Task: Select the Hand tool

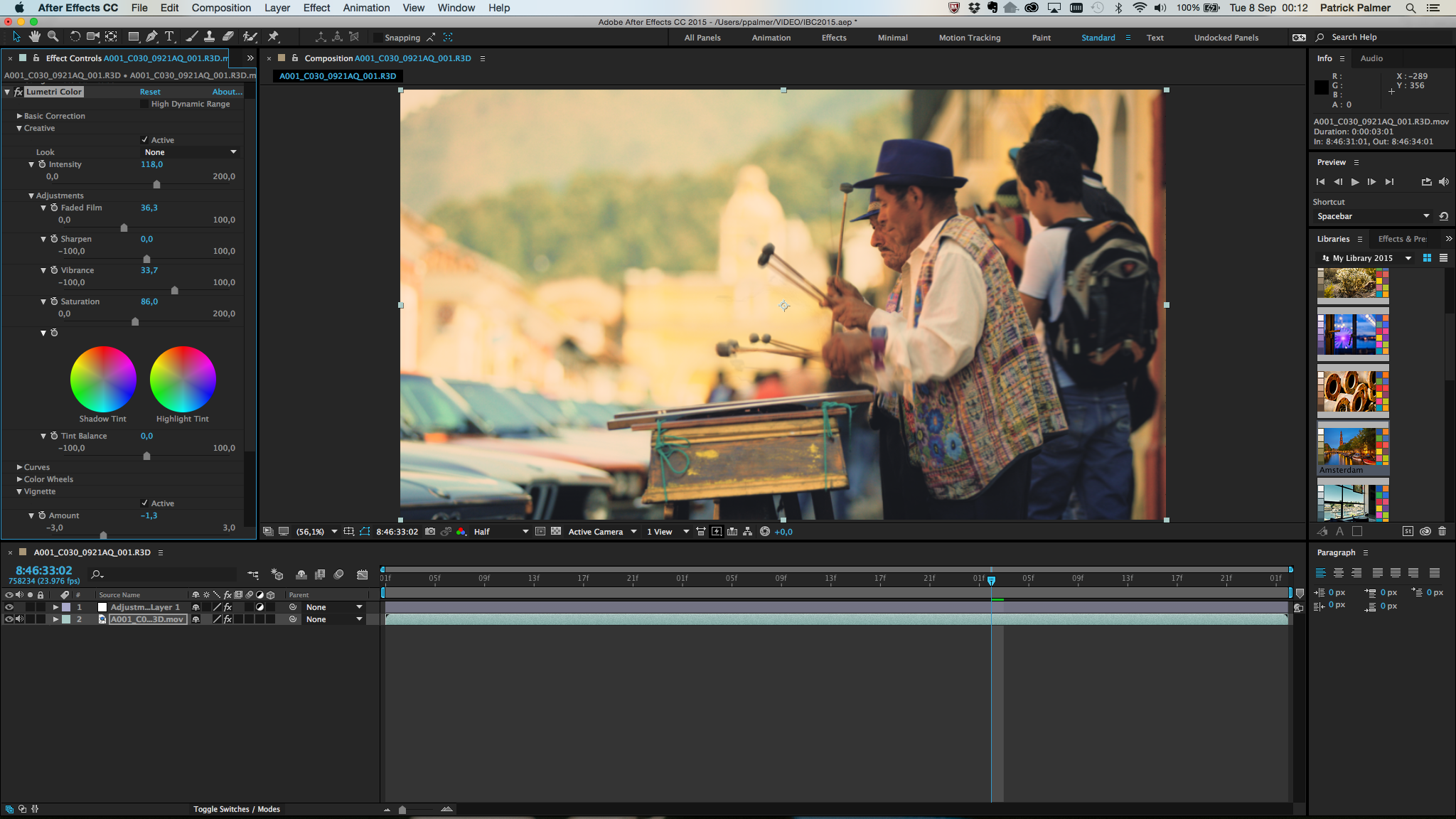Action: 35,36
